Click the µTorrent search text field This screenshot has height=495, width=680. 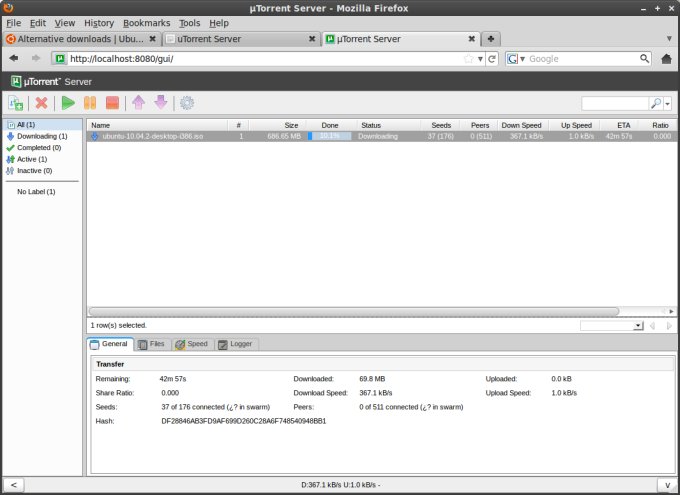coord(615,103)
